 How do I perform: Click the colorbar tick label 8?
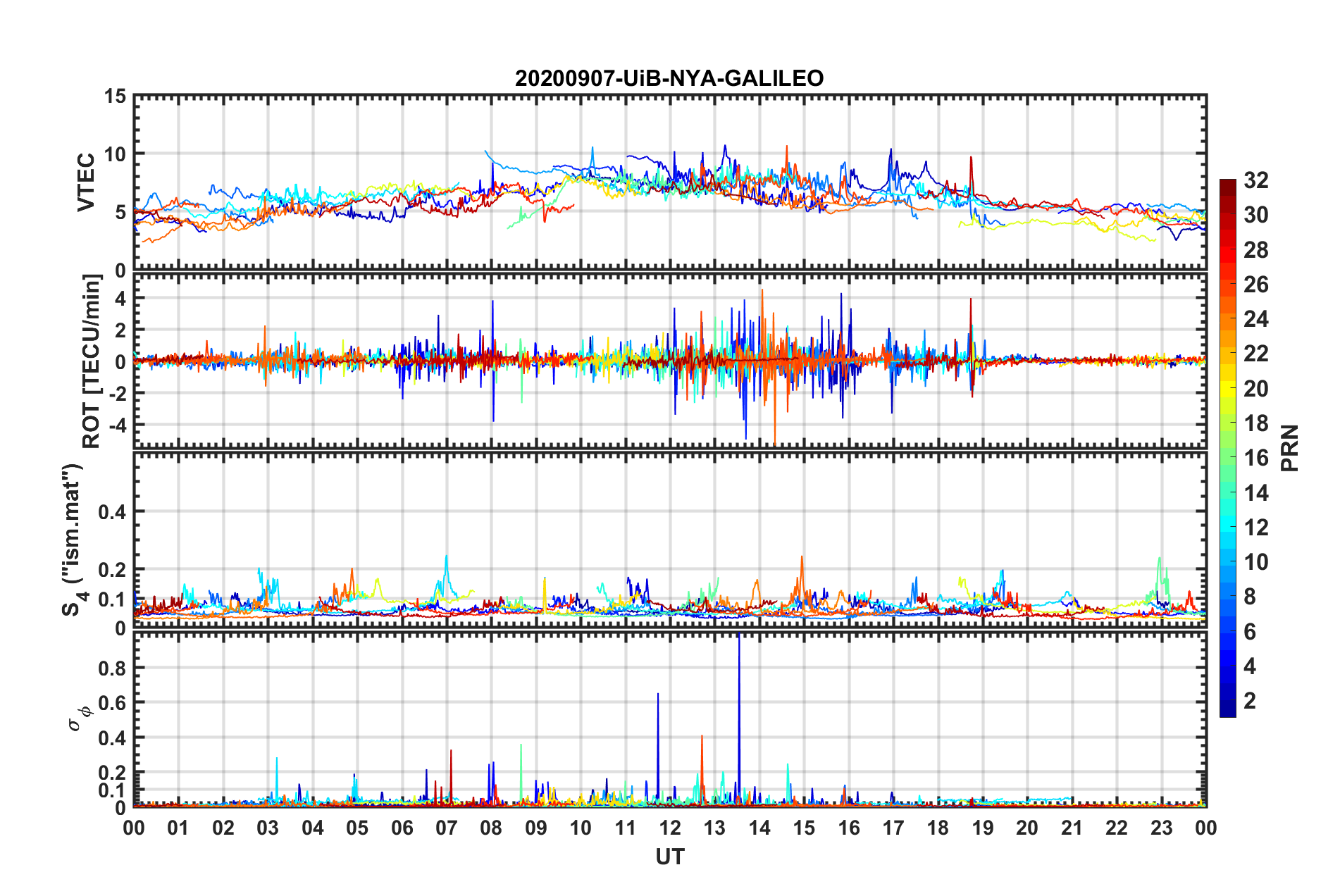(1250, 597)
